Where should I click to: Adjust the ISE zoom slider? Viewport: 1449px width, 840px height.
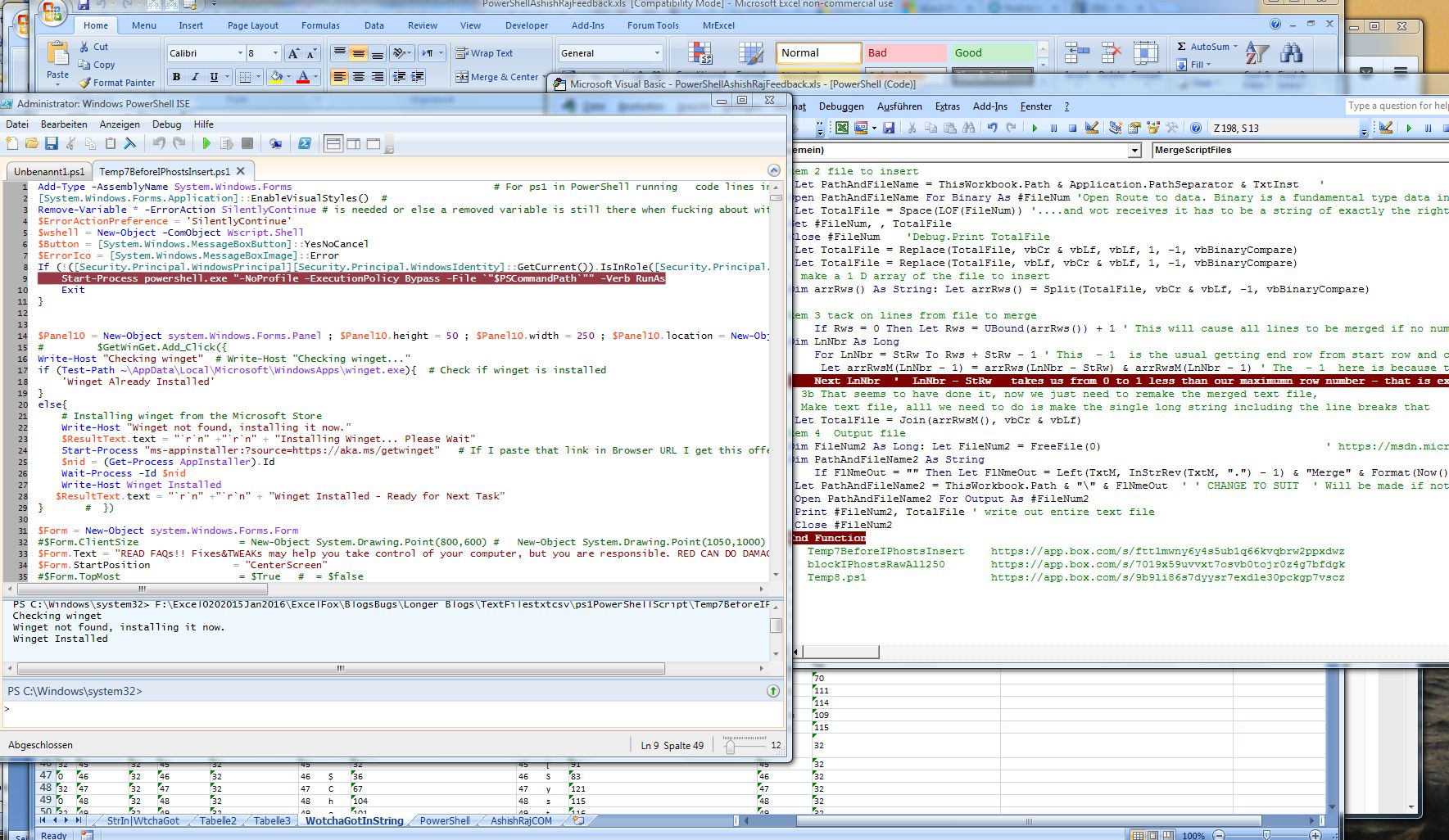click(x=730, y=745)
